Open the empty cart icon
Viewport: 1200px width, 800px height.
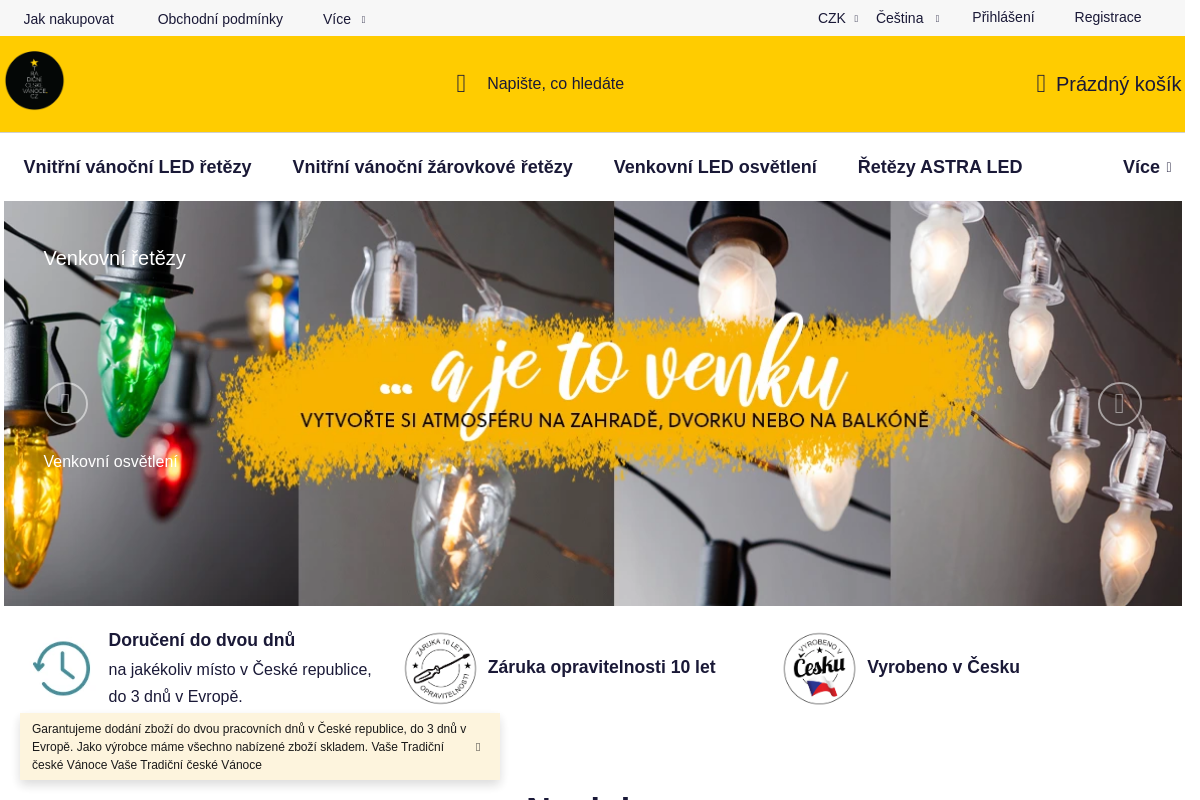tap(1041, 84)
